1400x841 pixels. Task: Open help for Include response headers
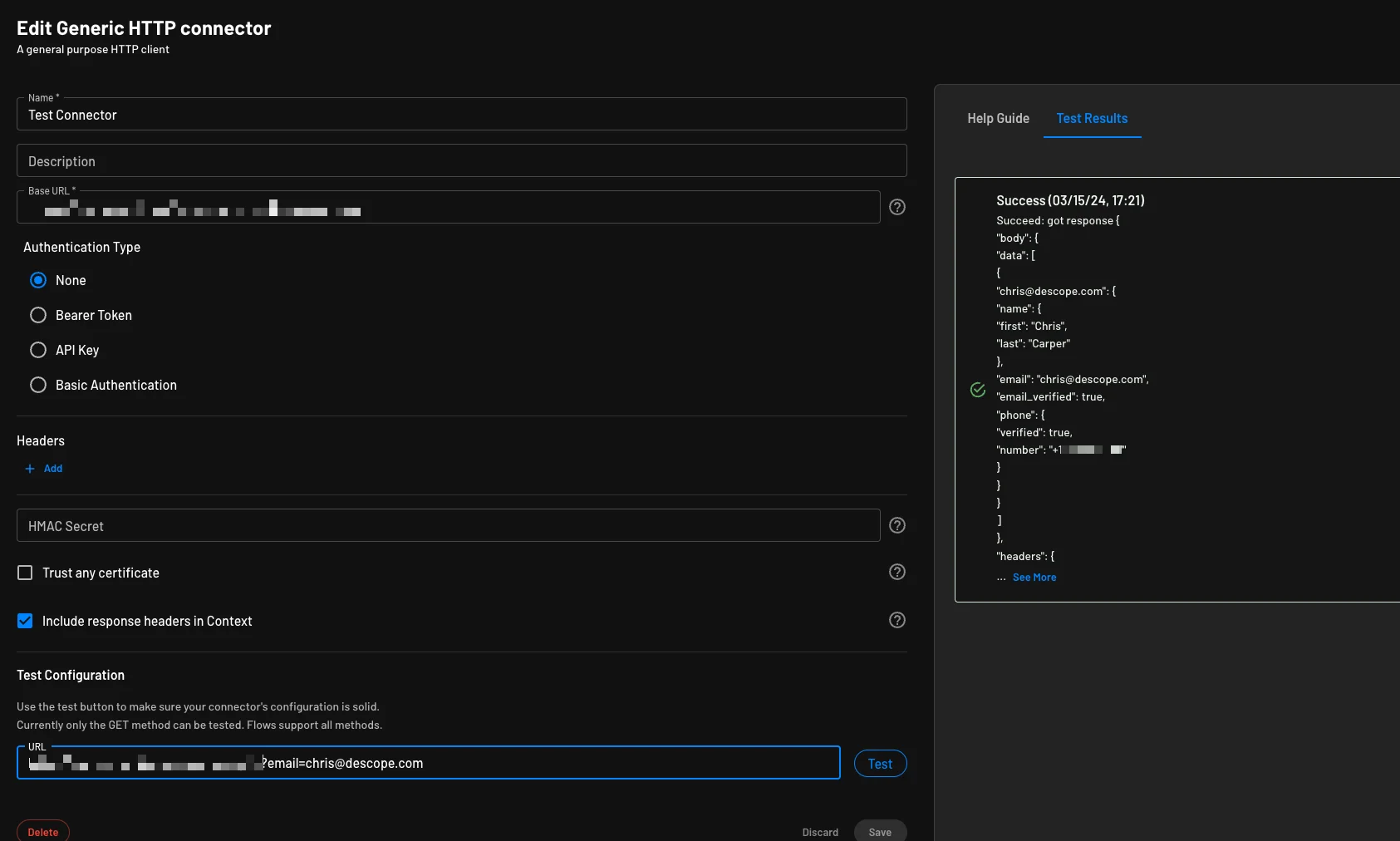click(x=896, y=620)
